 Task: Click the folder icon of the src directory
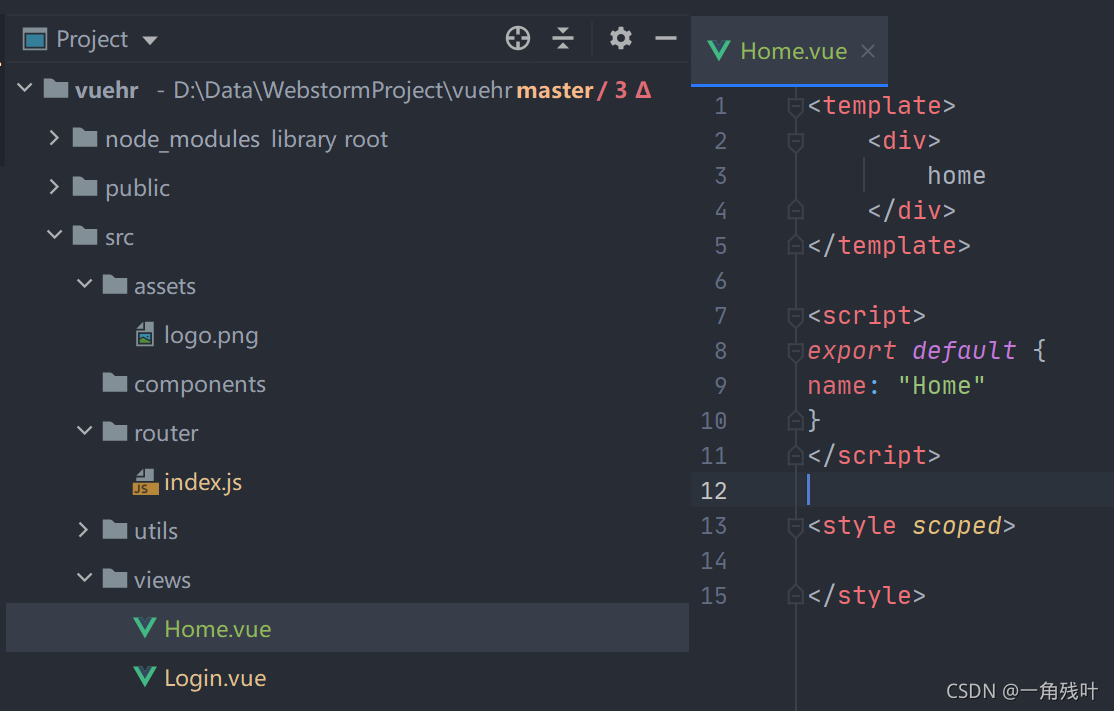[85, 235]
